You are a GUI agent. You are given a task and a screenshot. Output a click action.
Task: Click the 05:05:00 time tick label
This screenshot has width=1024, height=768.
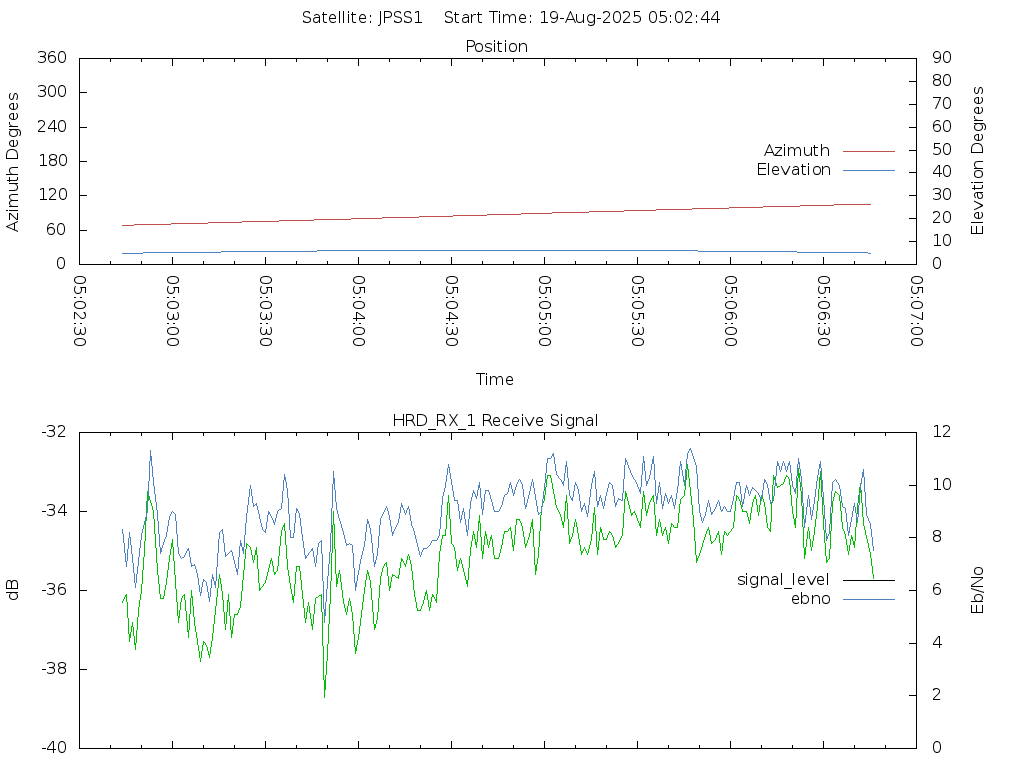click(x=545, y=311)
